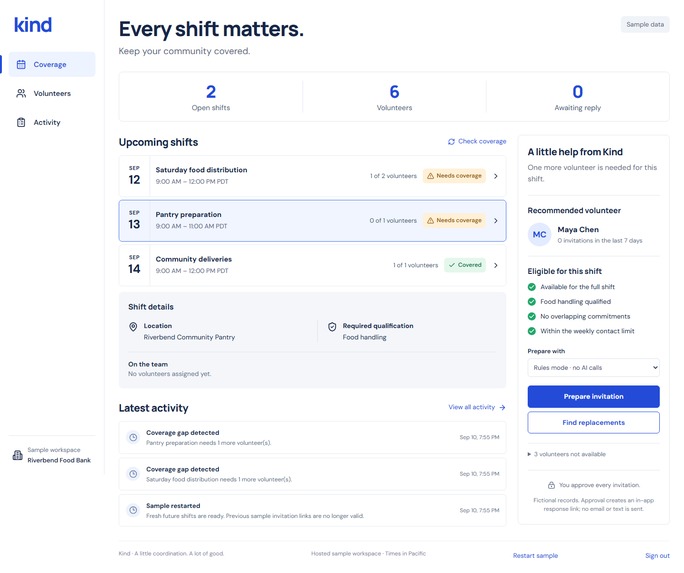Click the Location pin icon
The height and width of the screenshot is (573, 684).
pyautogui.click(x=133, y=327)
